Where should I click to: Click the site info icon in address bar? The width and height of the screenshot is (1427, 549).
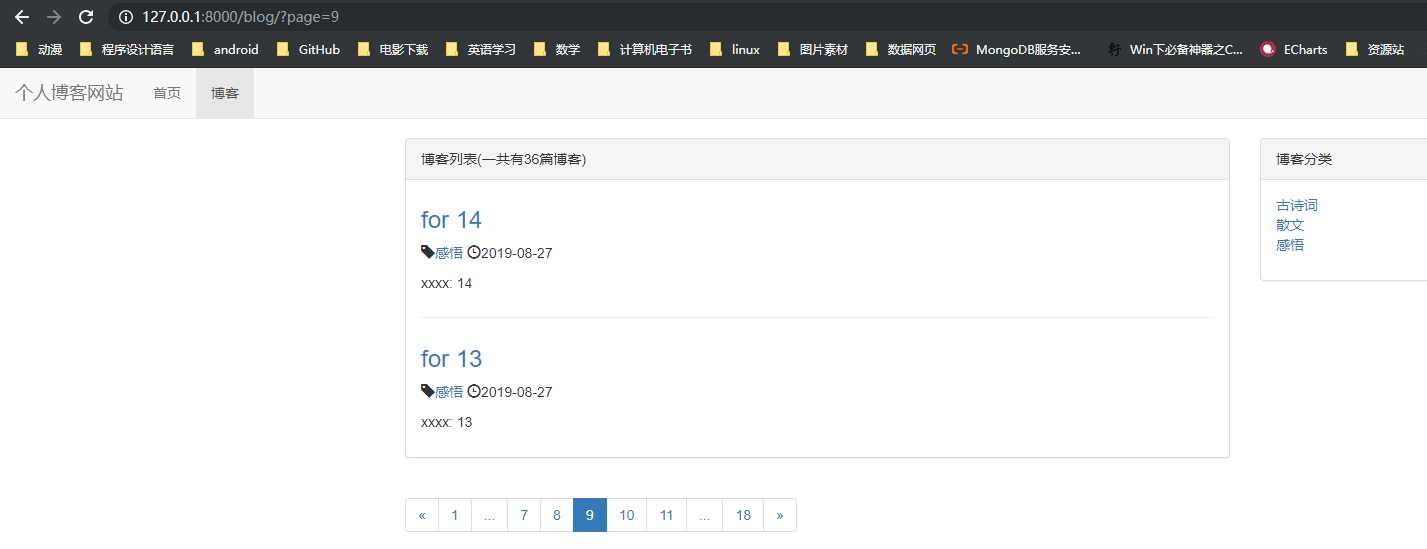pyautogui.click(x=125, y=17)
